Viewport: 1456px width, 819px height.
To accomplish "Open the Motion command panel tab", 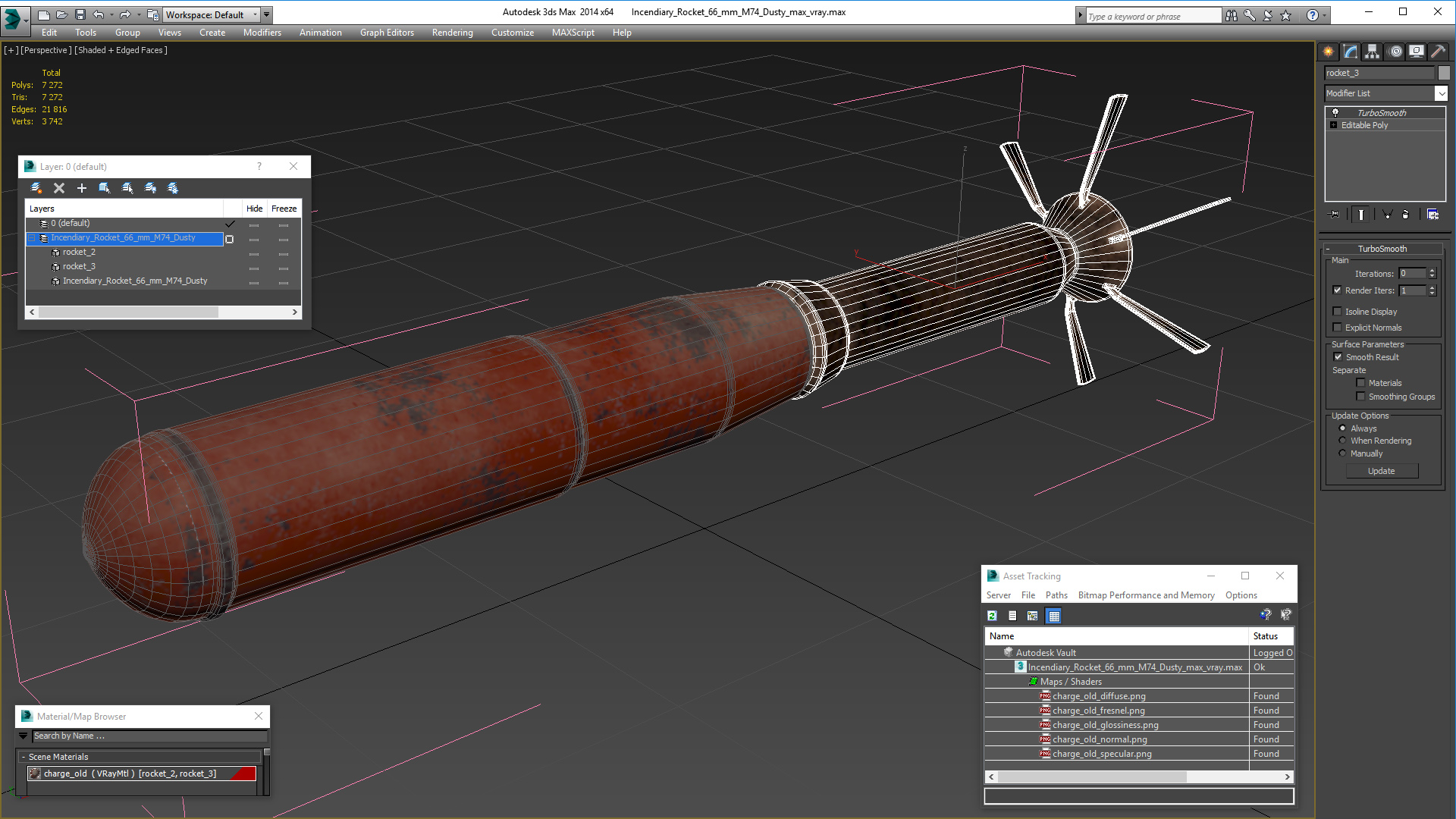I will tap(1395, 52).
